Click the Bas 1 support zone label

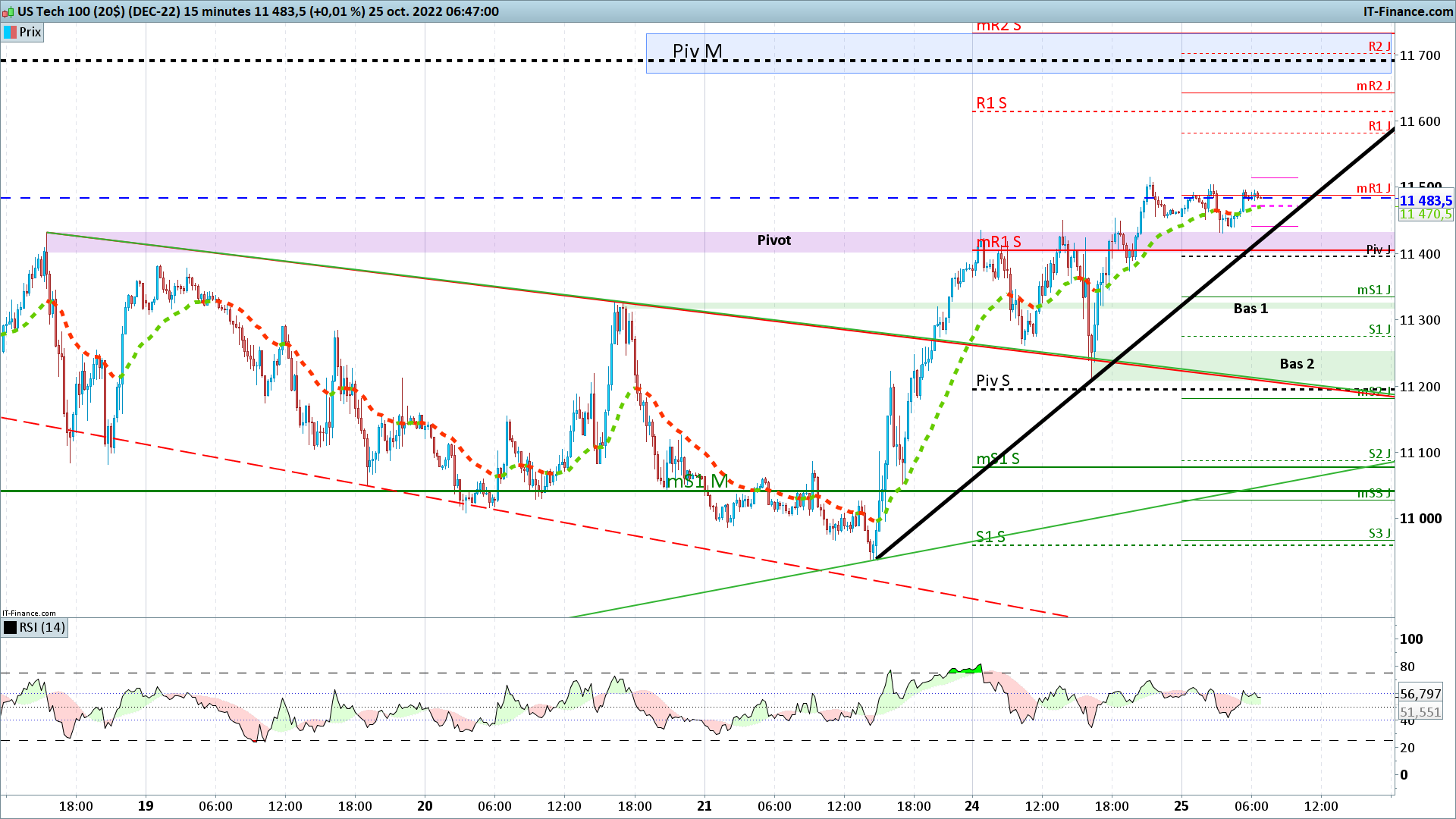(x=1250, y=309)
